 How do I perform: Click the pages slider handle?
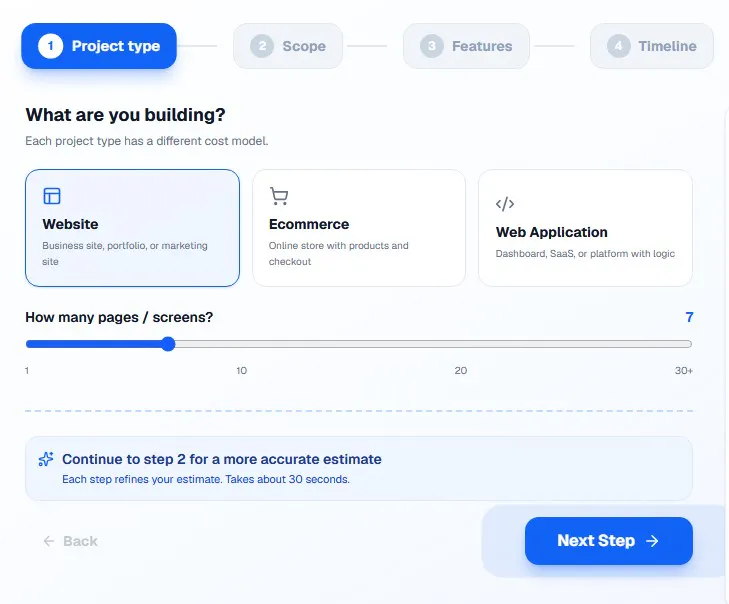click(168, 344)
